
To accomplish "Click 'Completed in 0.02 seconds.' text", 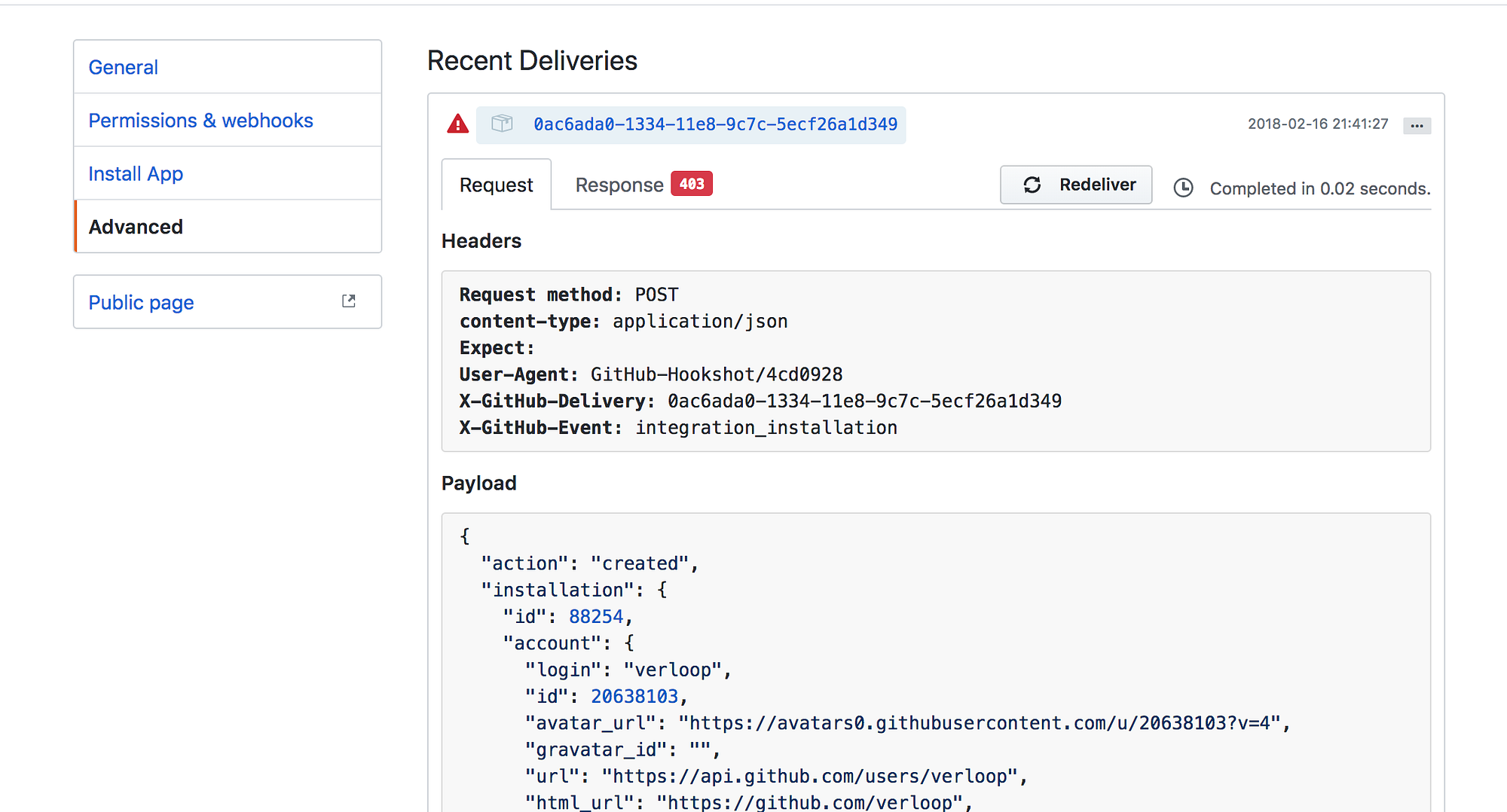I will click(1320, 188).
